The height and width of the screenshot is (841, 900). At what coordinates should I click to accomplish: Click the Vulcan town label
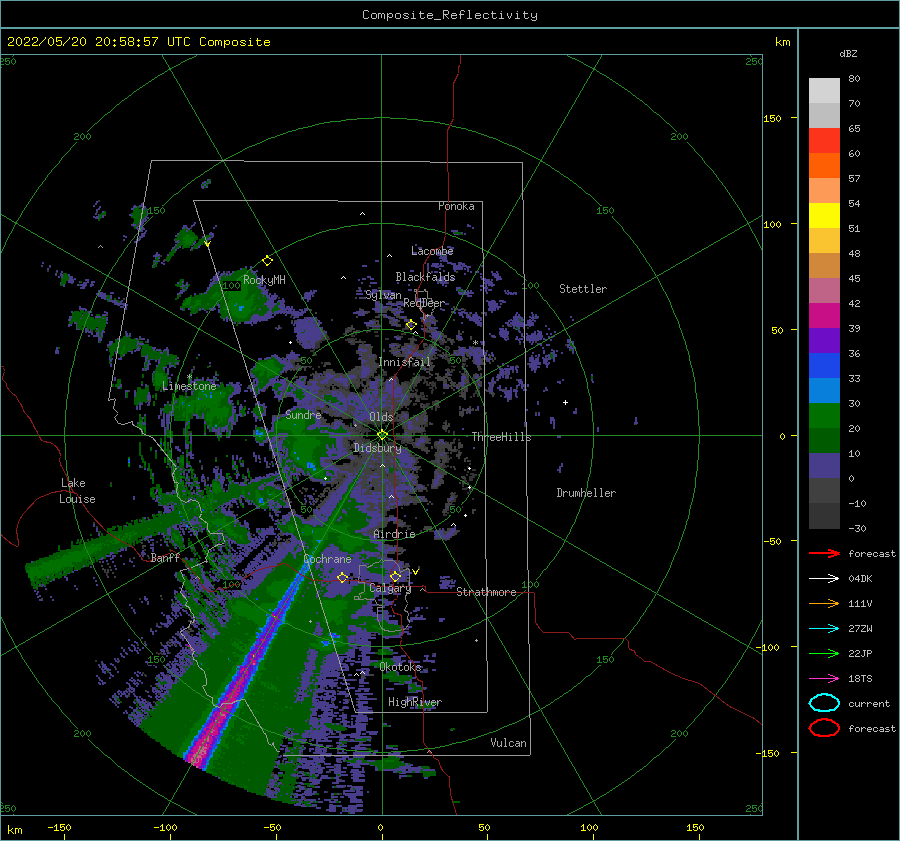click(509, 743)
